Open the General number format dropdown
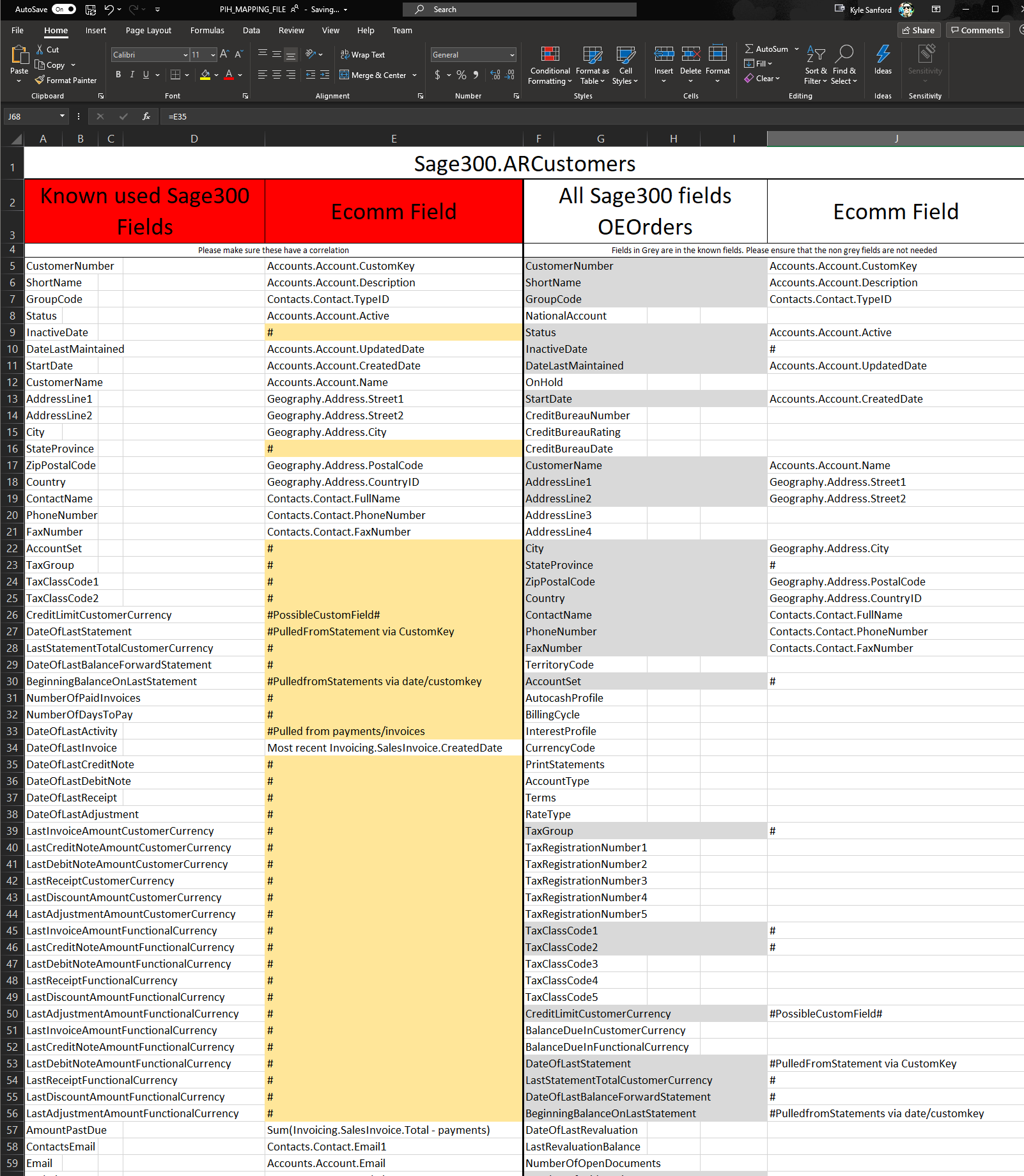 pos(512,55)
